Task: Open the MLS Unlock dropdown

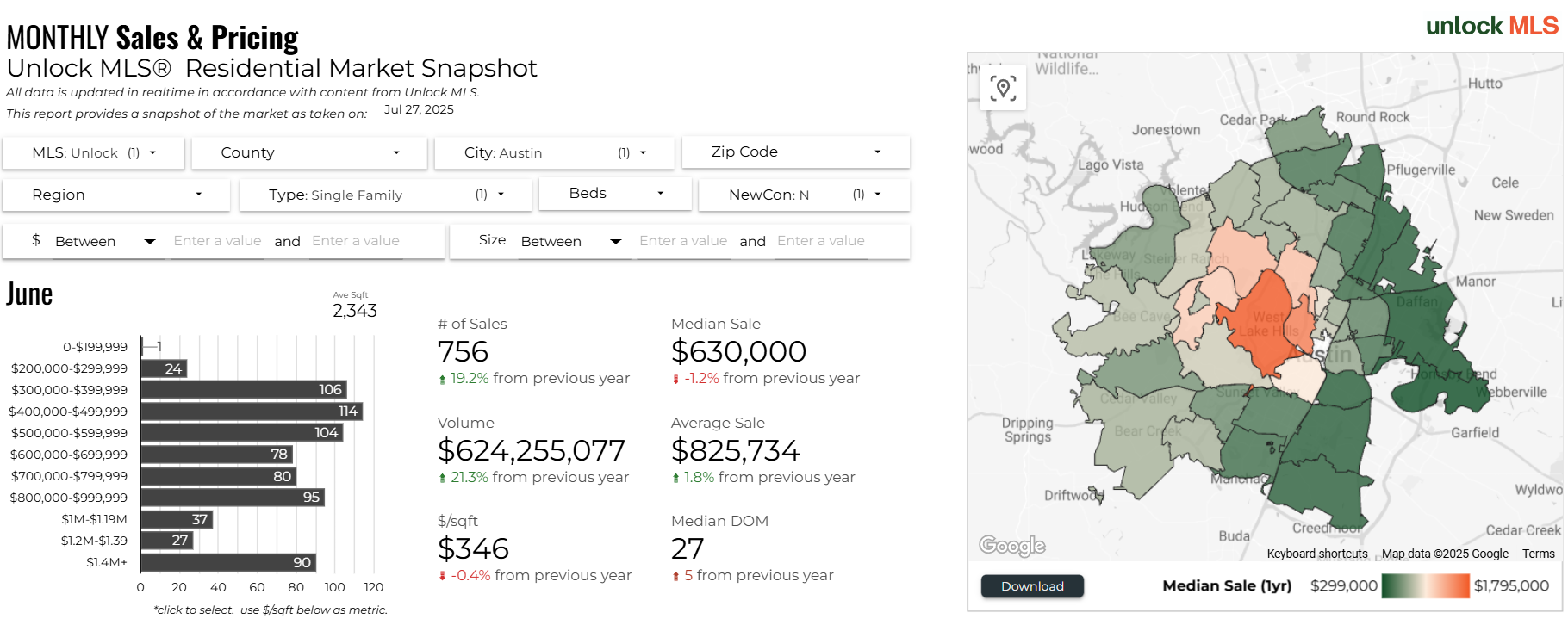Action: (x=94, y=152)
